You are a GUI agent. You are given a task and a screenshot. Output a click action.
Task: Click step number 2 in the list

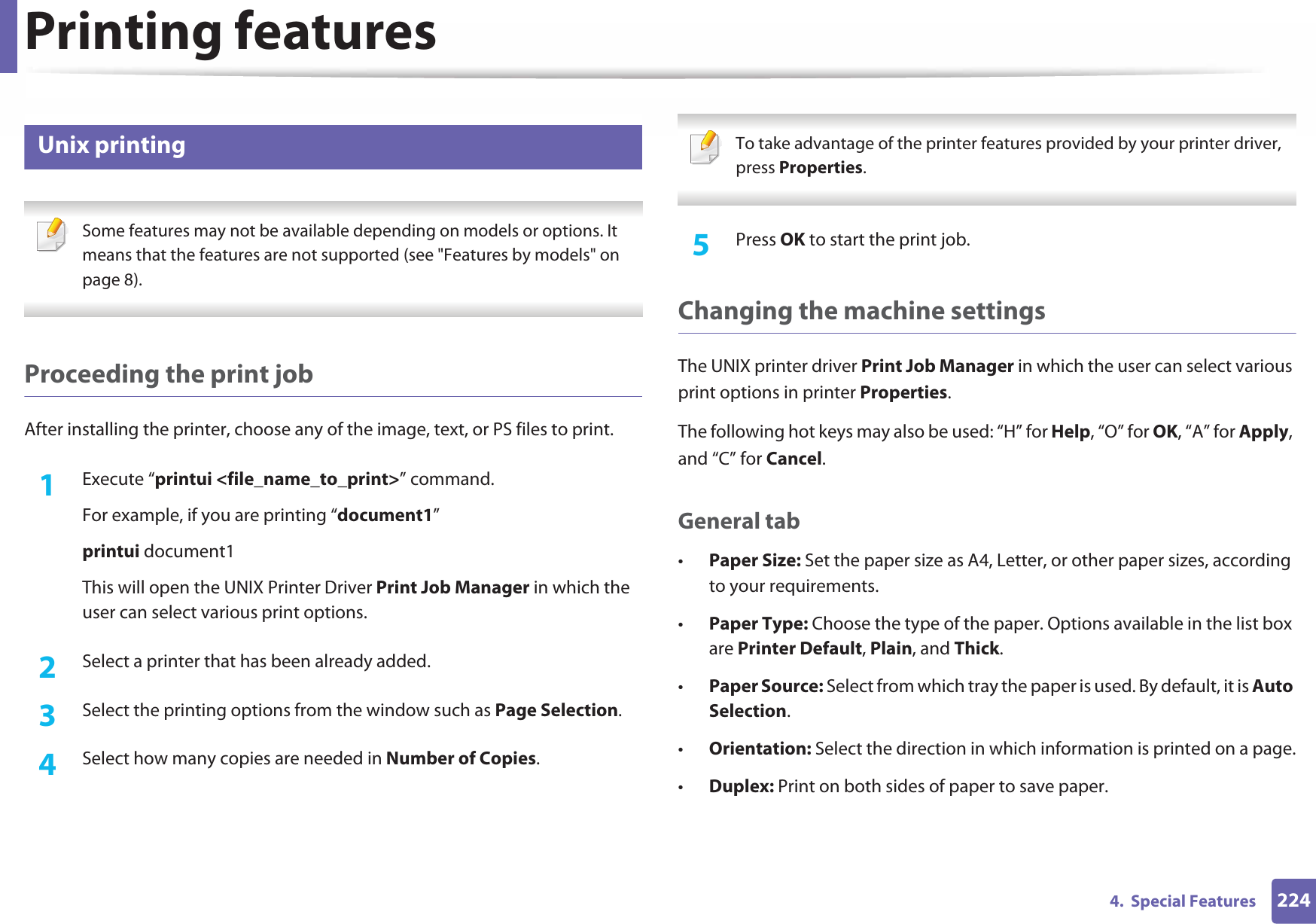pyautogui.click(x=47, y=667)
